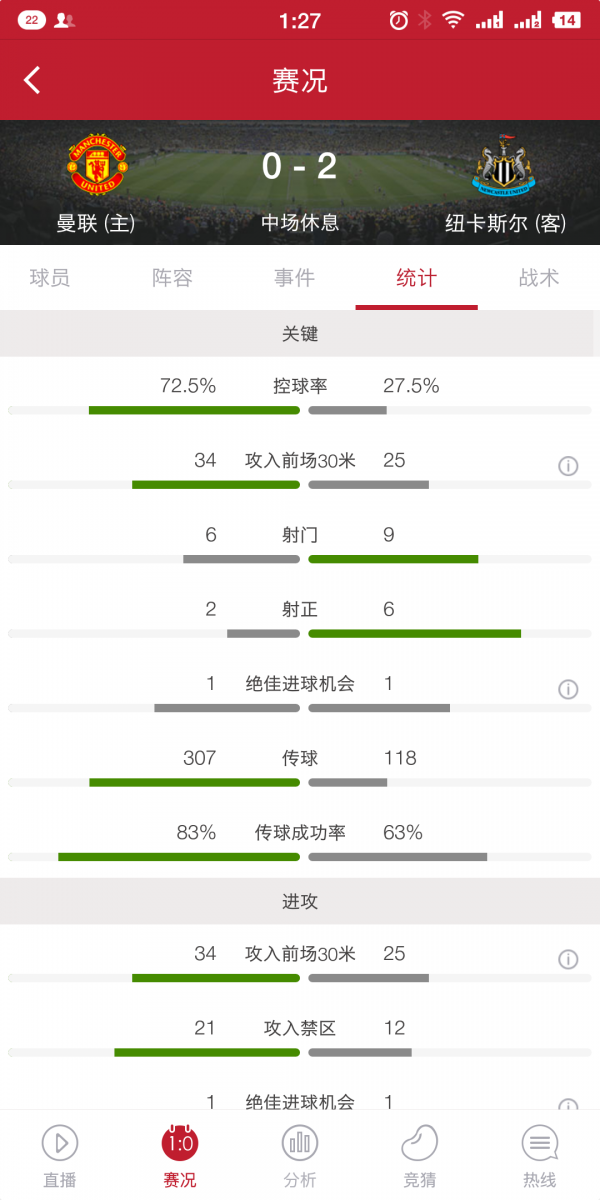Open the 竞猜 bean icon
Screen dimensions: 600x1200
tap(420, 1143)
